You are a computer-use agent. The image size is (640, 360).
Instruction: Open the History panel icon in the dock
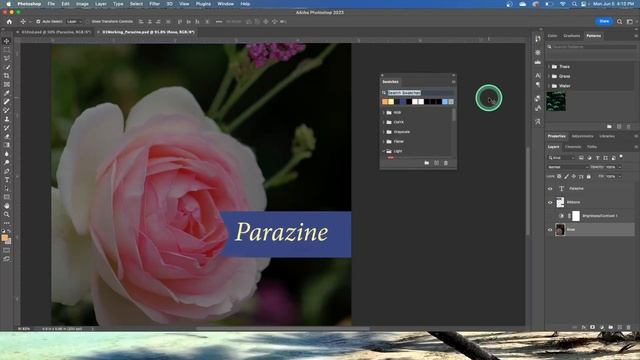538,38
